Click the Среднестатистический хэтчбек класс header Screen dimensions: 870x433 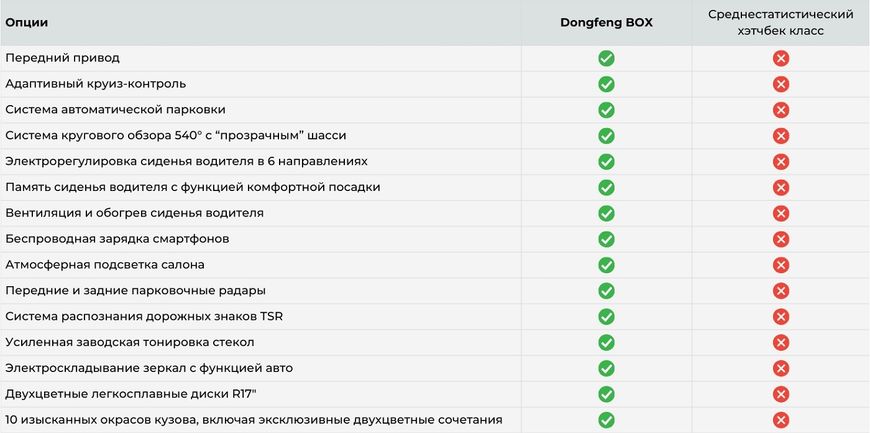[780, 22]
